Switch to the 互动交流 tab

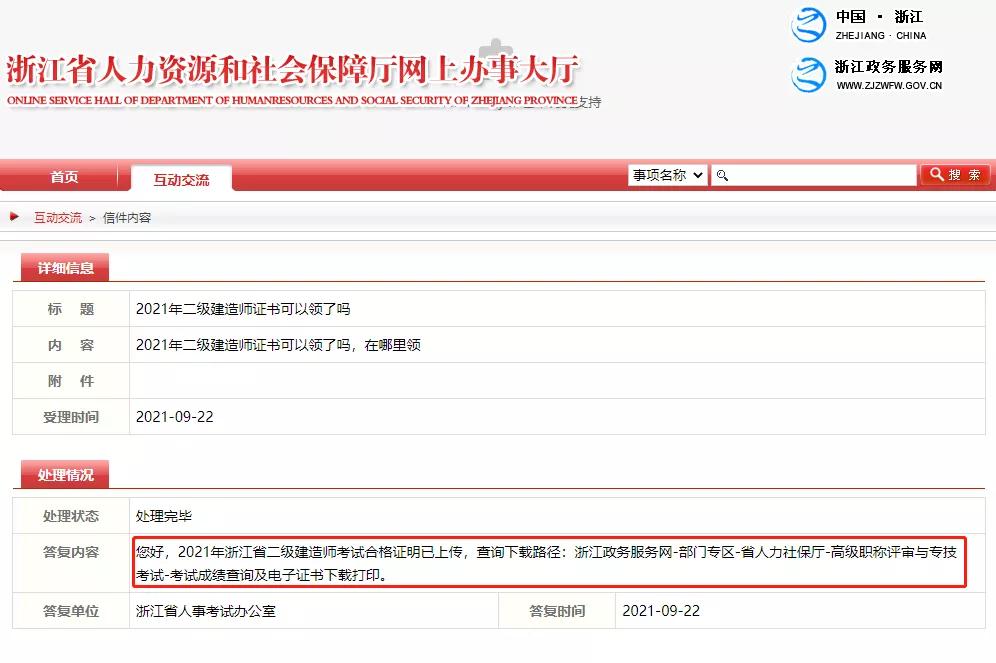click(x=181, y=180)
